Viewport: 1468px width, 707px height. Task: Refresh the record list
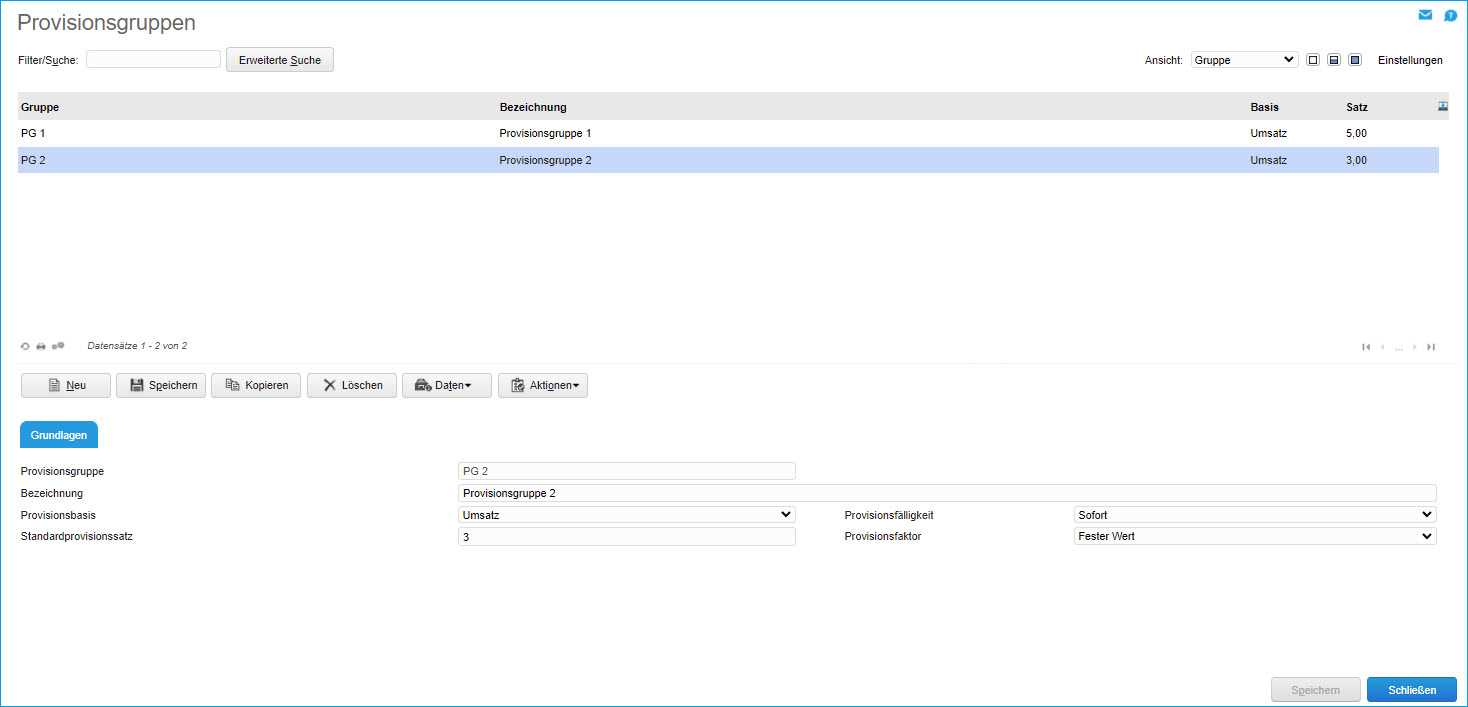click(x=26, y=346)
